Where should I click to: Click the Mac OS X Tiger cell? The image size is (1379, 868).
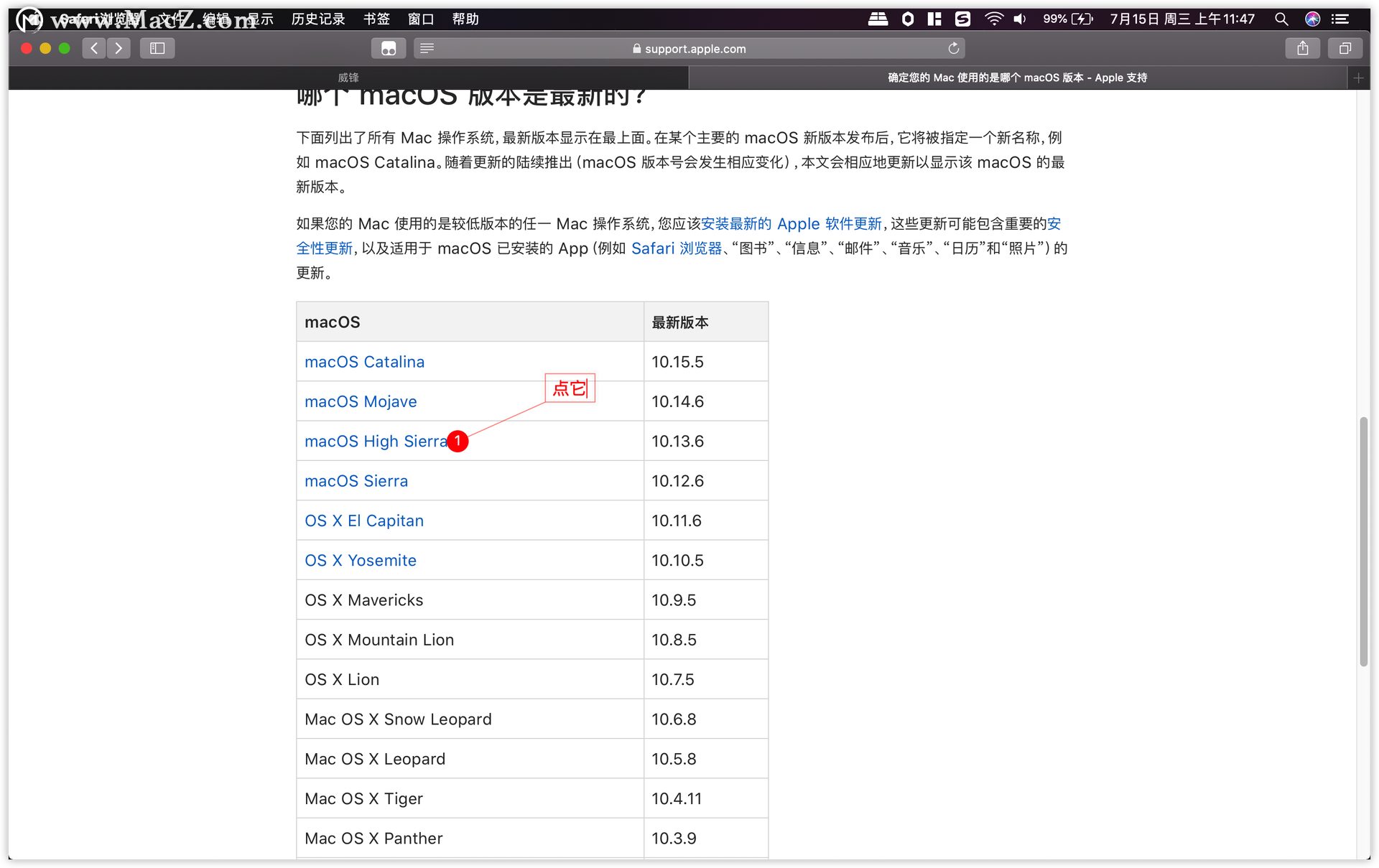pyautogui.click(x=470, y=798)
